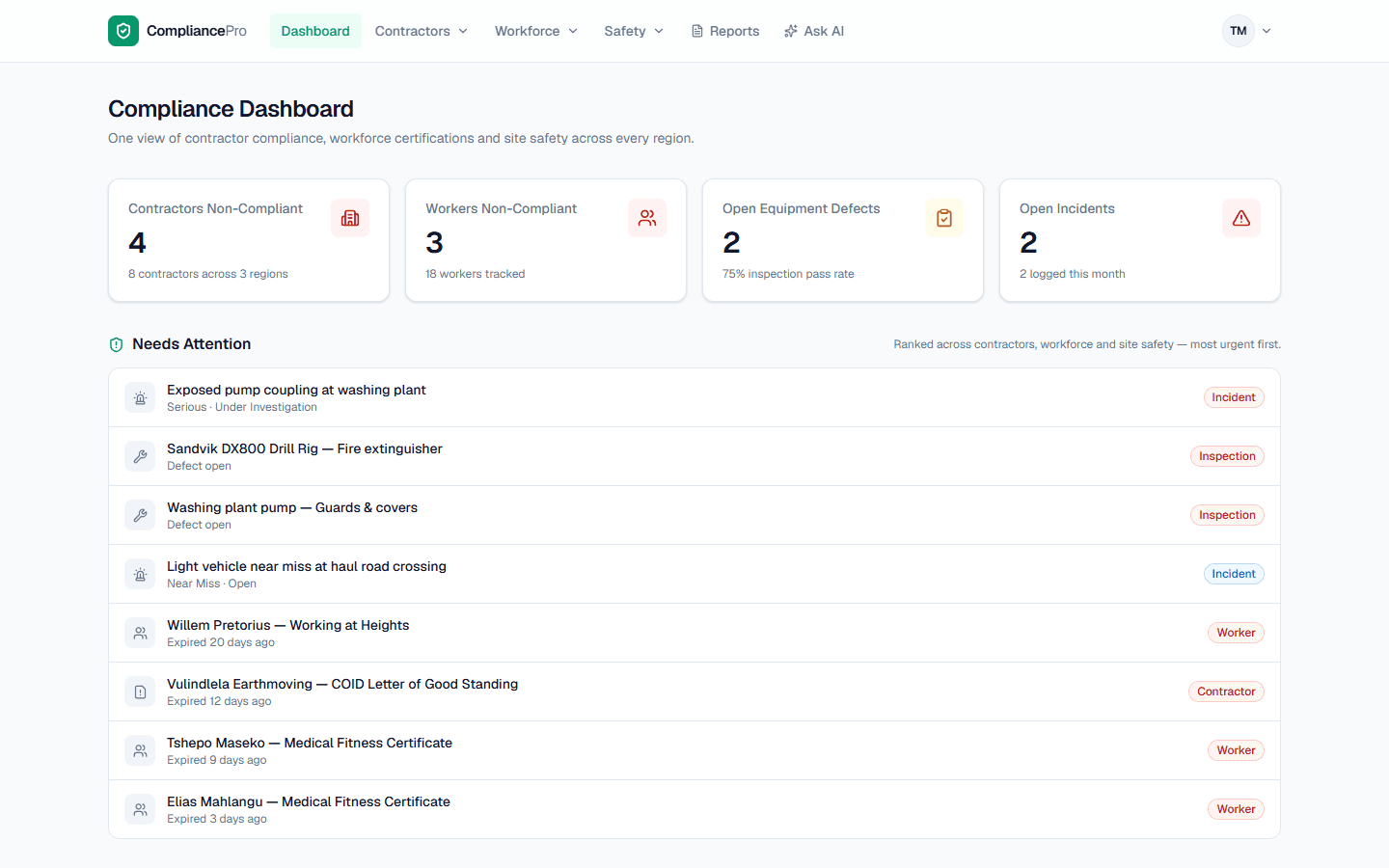Viewport: 1389px width, 868px height.
Task: Click the TM user avatar
Action: (x=1239, y=31)
